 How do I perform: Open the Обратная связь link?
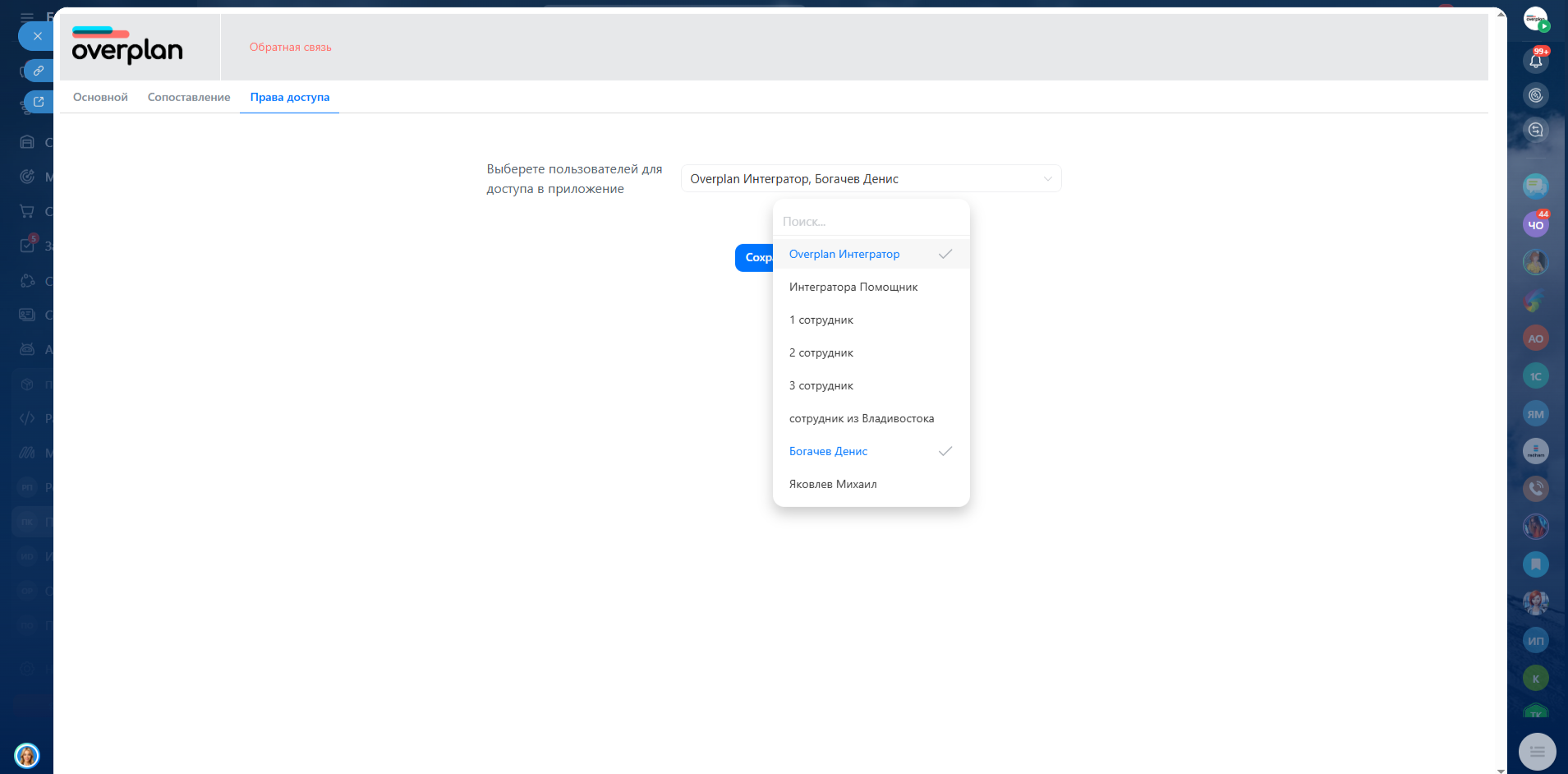(291, 48)
